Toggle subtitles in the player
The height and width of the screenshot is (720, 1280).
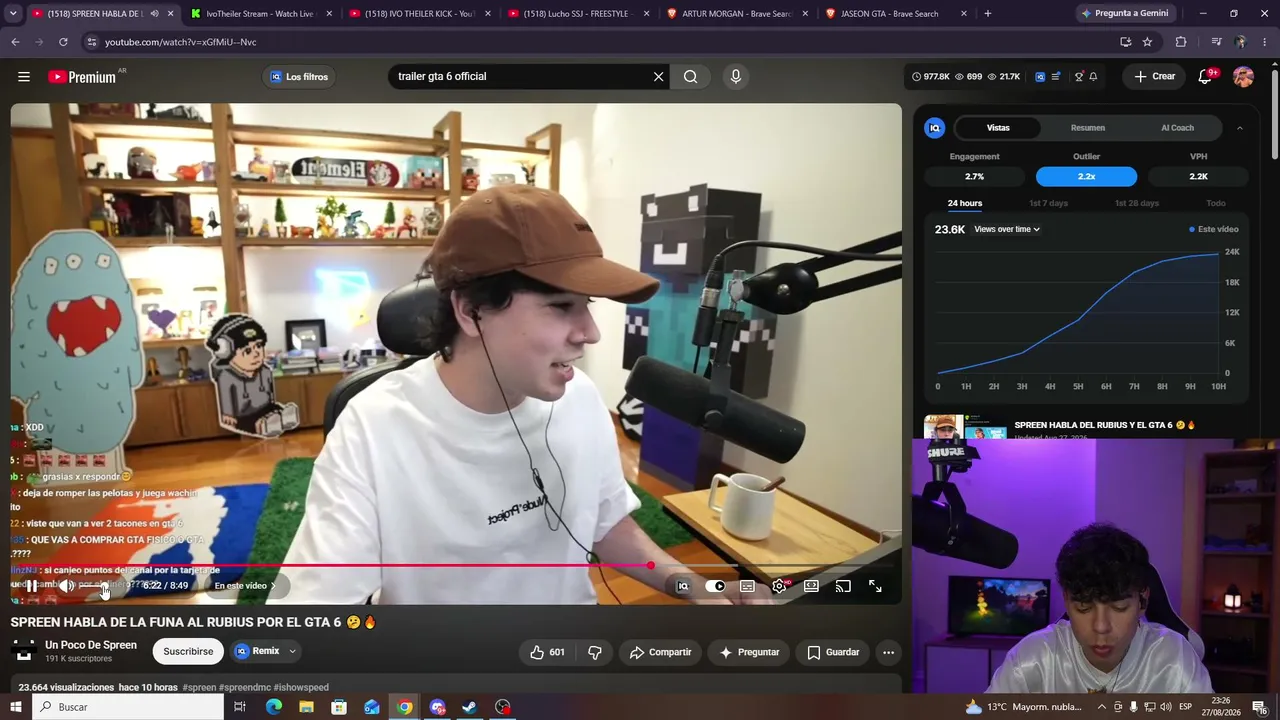(747, 586)
